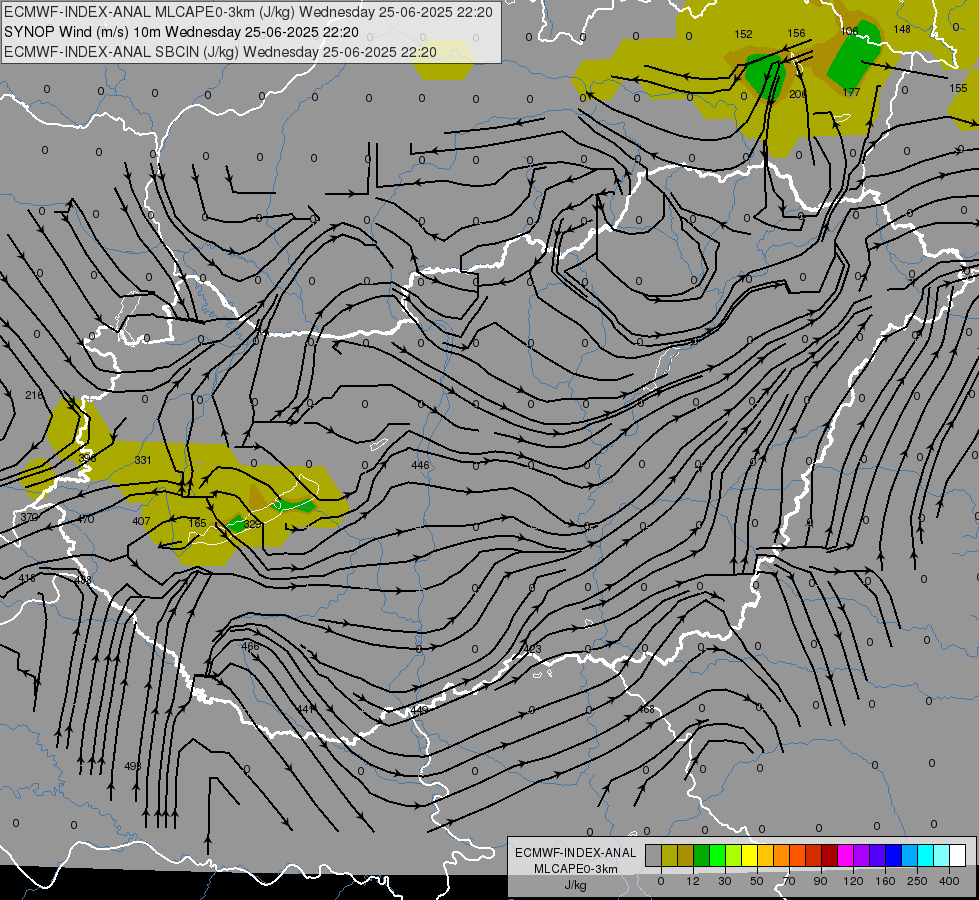
Task: Click the J/kg unit label in legend
Action: coord(576,885)
